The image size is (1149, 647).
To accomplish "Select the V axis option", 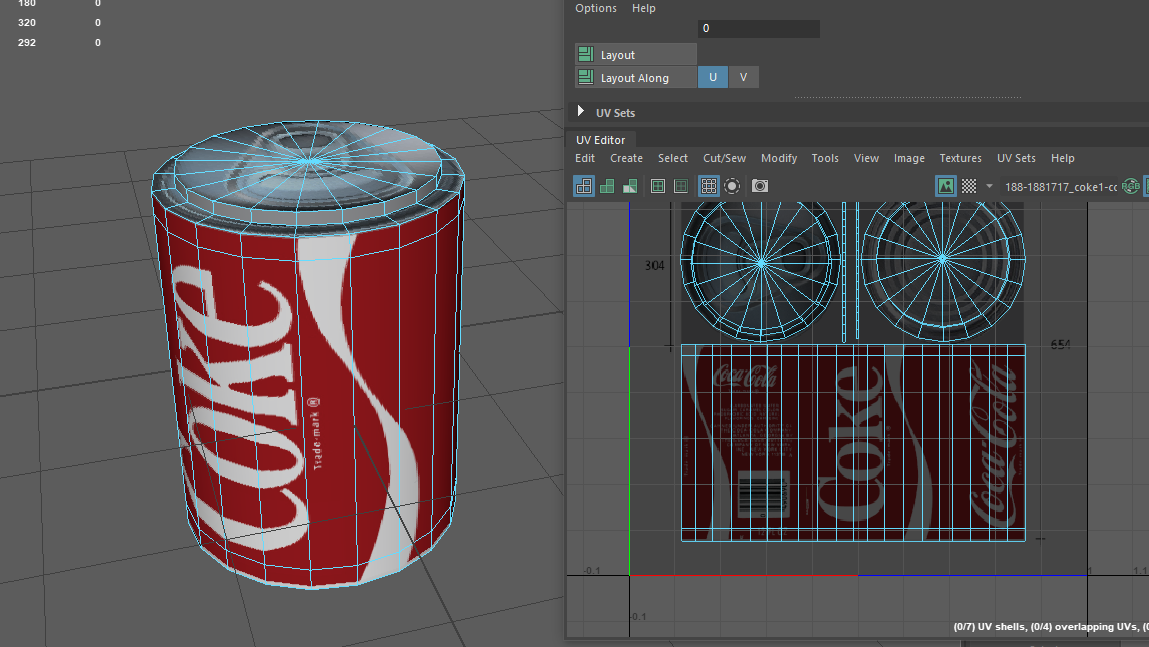I will coord(743,77).
